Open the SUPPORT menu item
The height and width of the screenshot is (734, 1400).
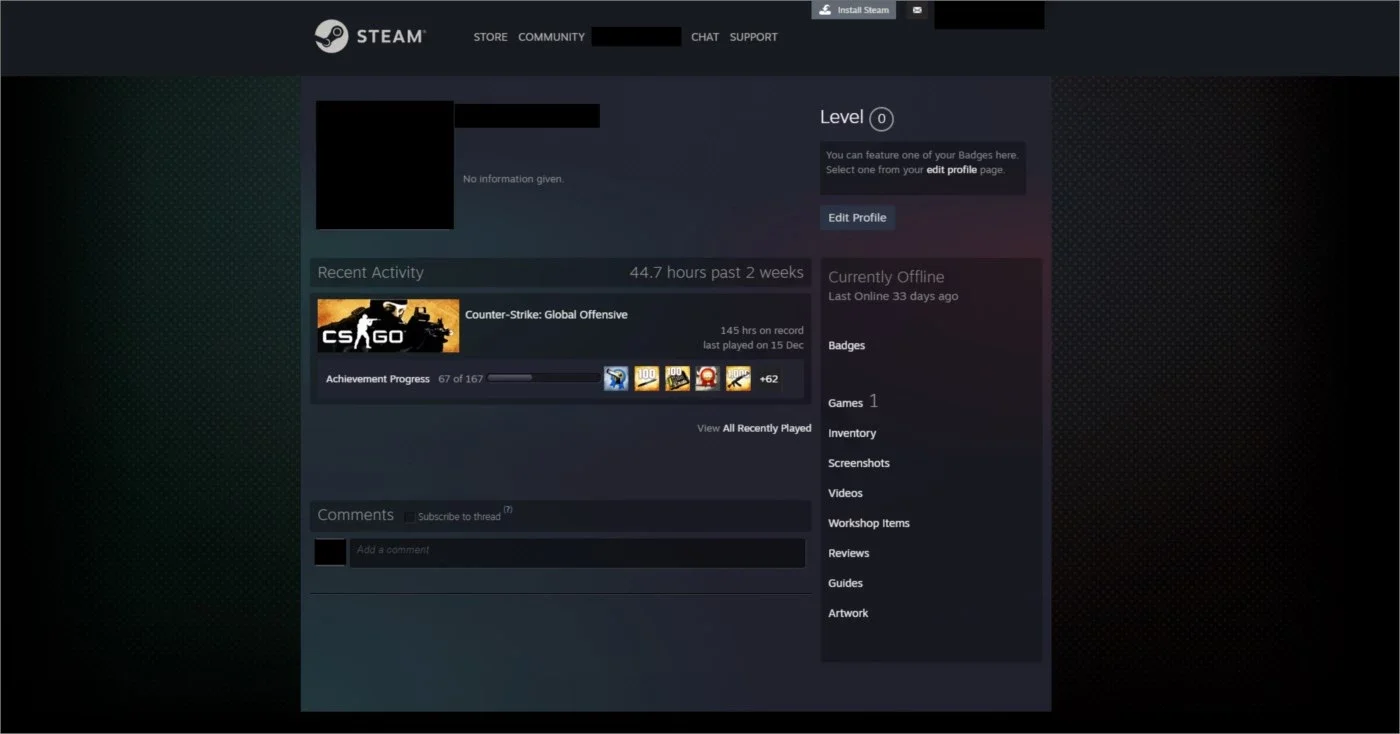753,37
